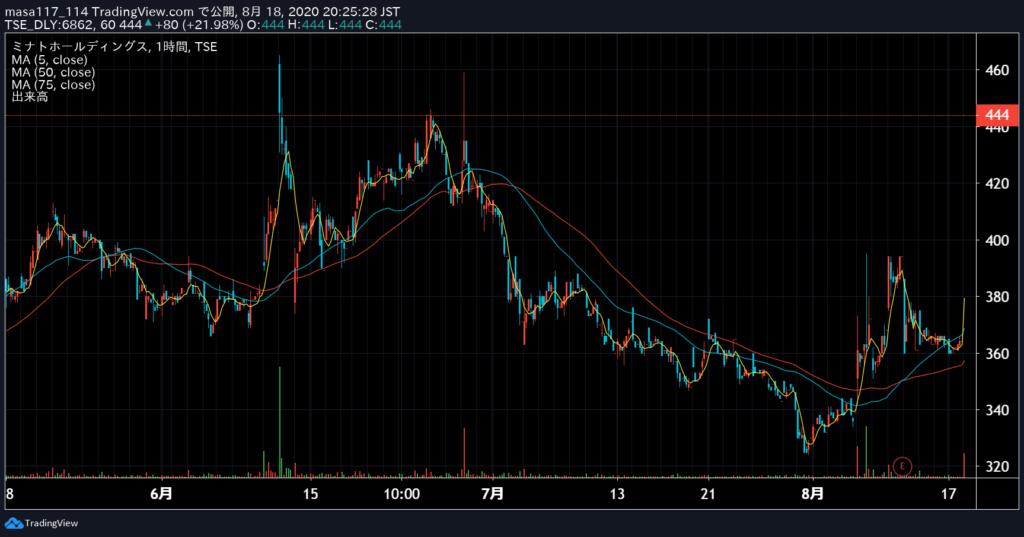The image size is (1024, 537).
Task: Select the MA (75, close) indicator label
Action: click(53, 84)
